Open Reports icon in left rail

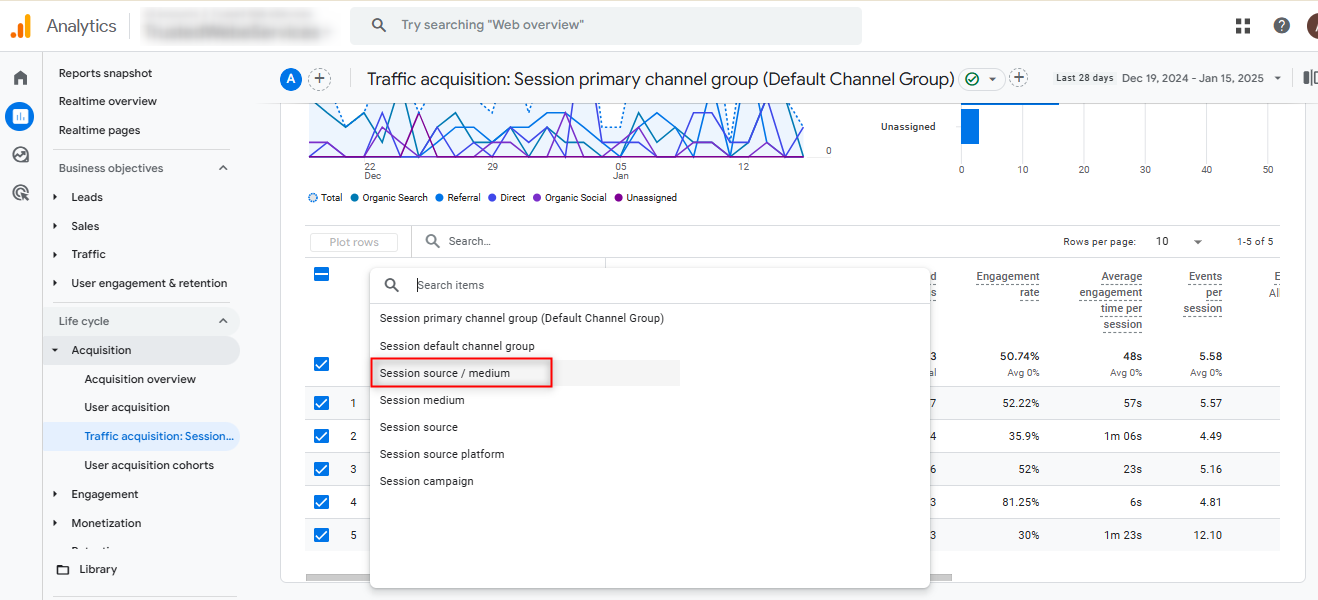(x=20, y=117)
